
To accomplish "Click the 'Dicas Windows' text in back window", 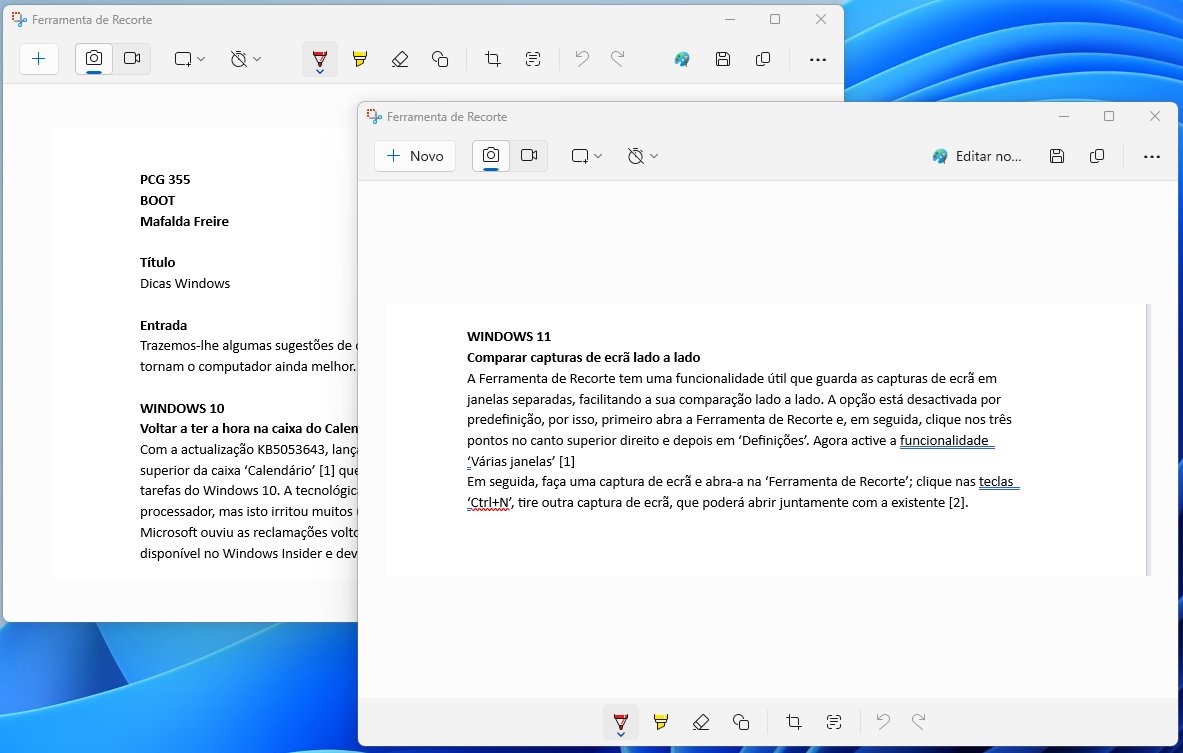I will click(x=185, y=284).
